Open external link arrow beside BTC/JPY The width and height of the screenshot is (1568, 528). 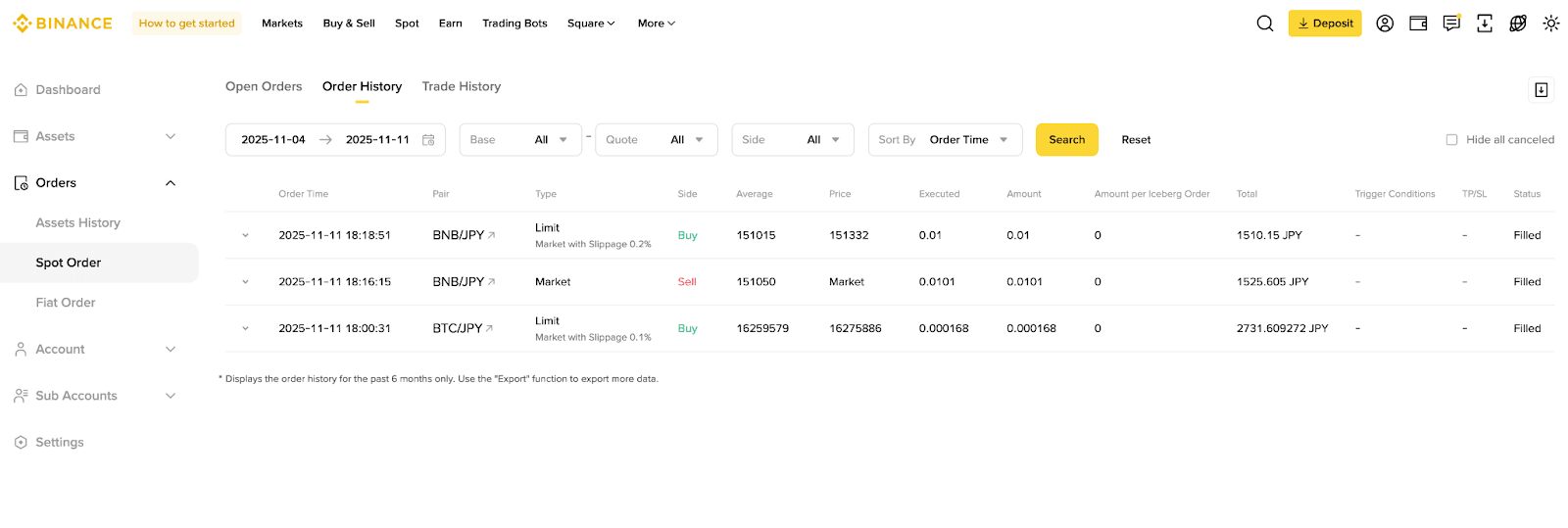pyautogui.click(x=490, y=328)
